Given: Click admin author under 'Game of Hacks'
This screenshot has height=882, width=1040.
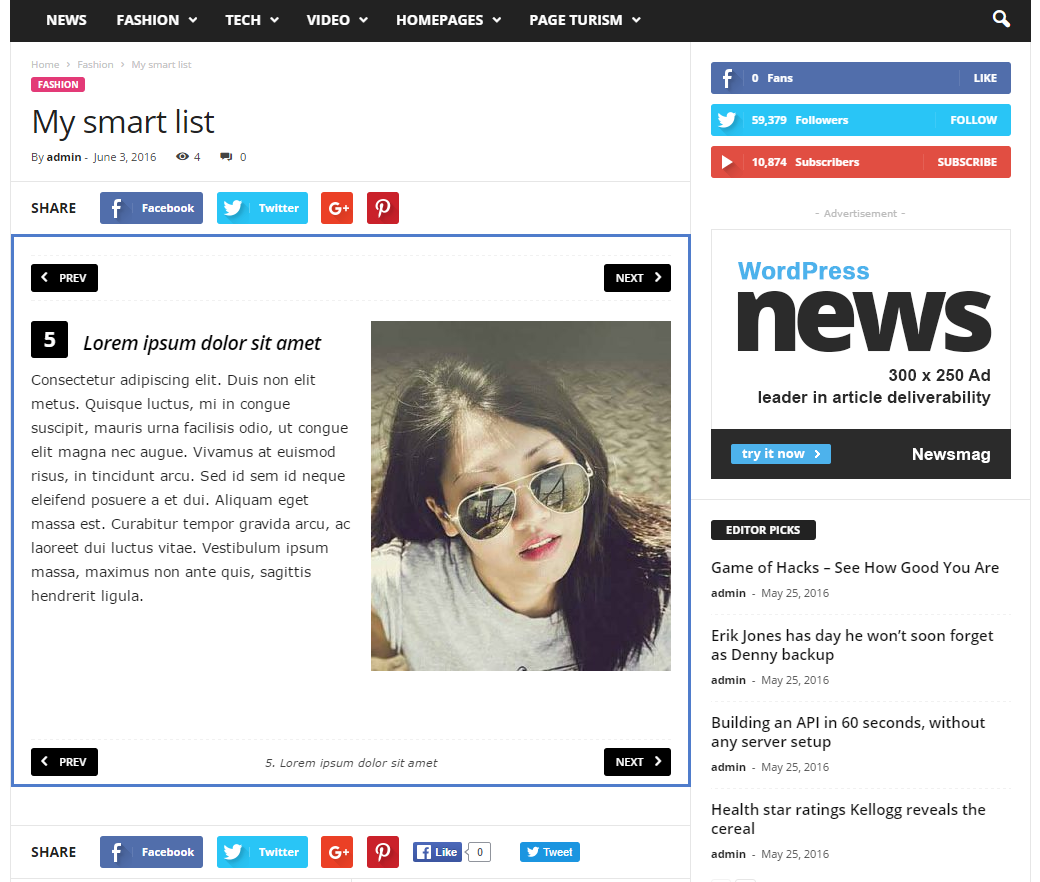Looking at the screenshot, I should pyautogui.click(x=728, y=593).
